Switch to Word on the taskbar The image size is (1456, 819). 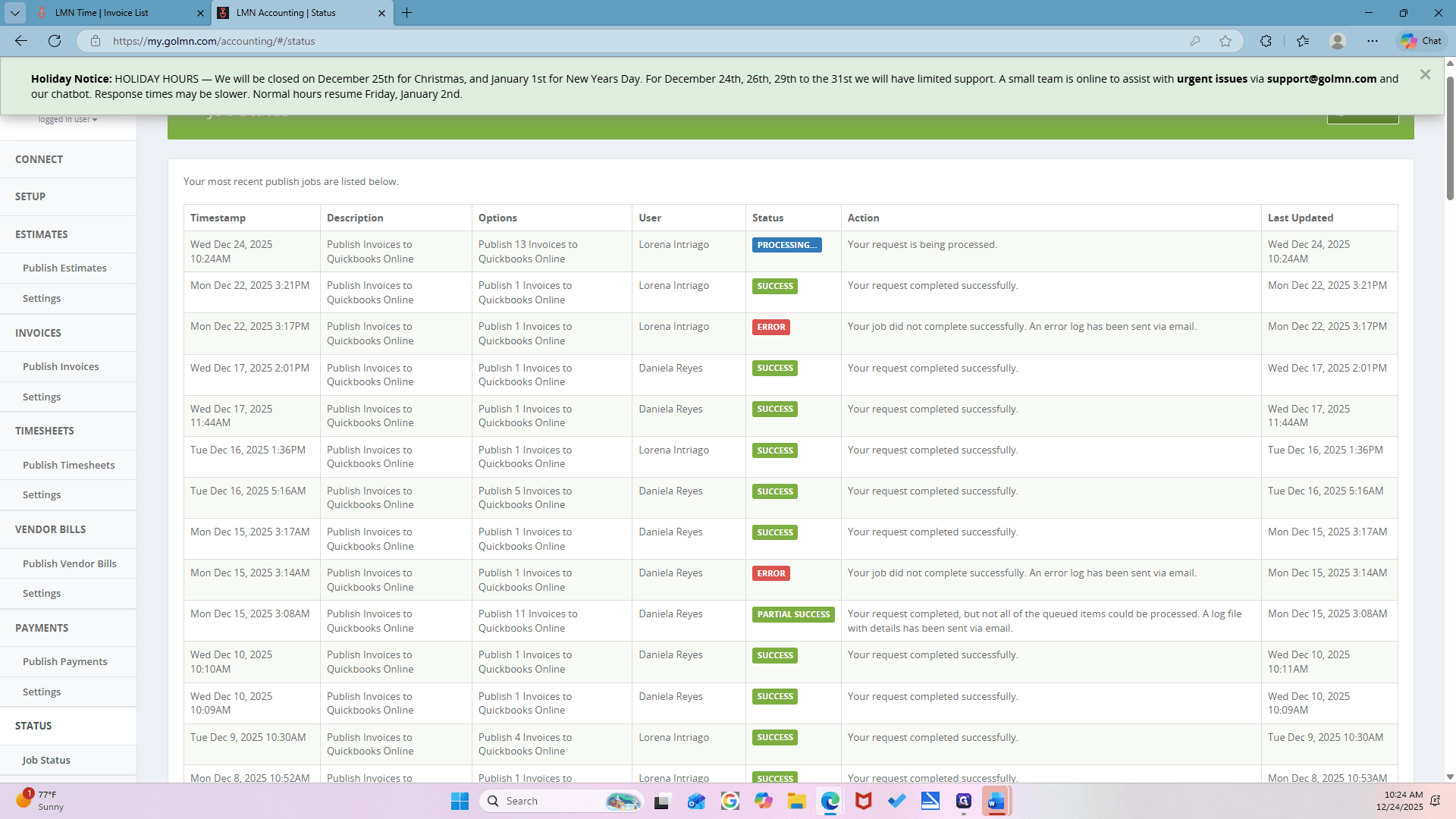(996, 801)
